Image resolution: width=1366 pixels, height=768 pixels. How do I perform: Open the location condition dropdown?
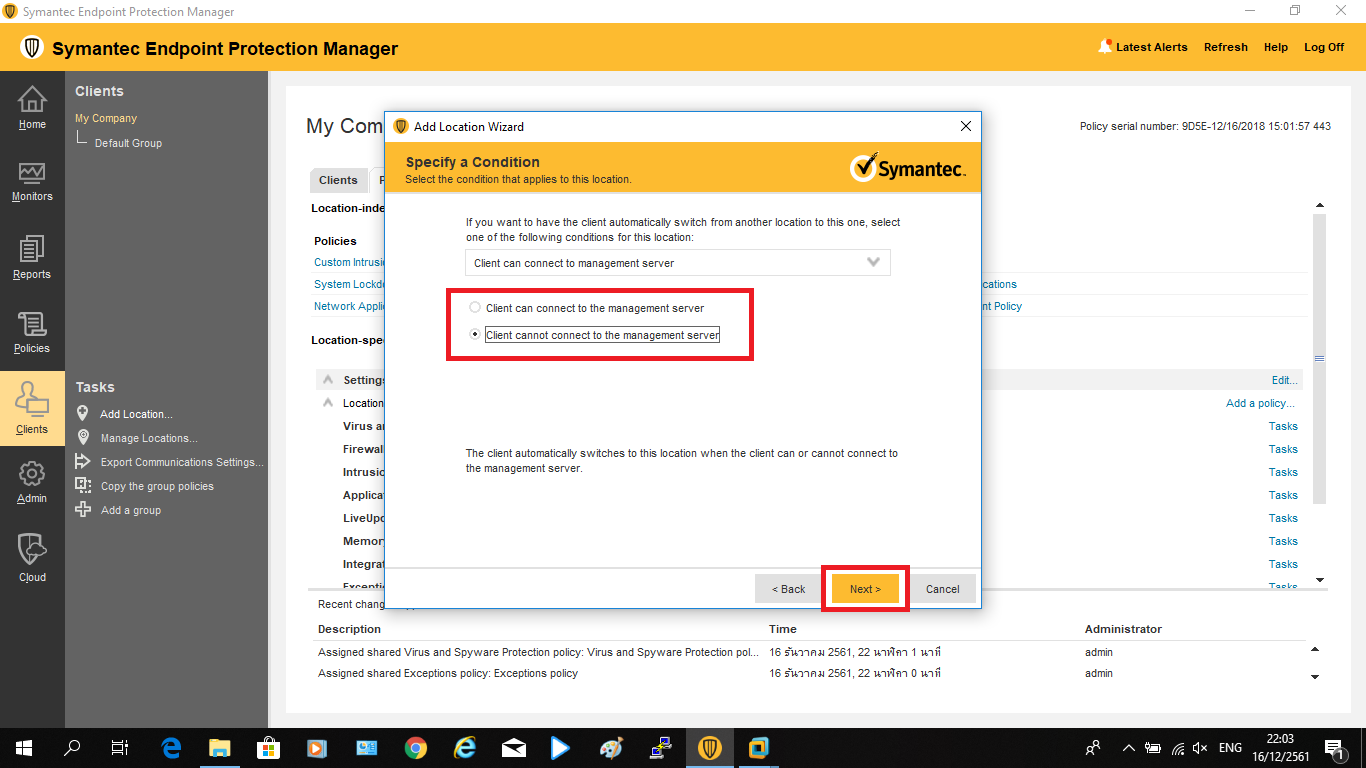[x=677, y=263]
